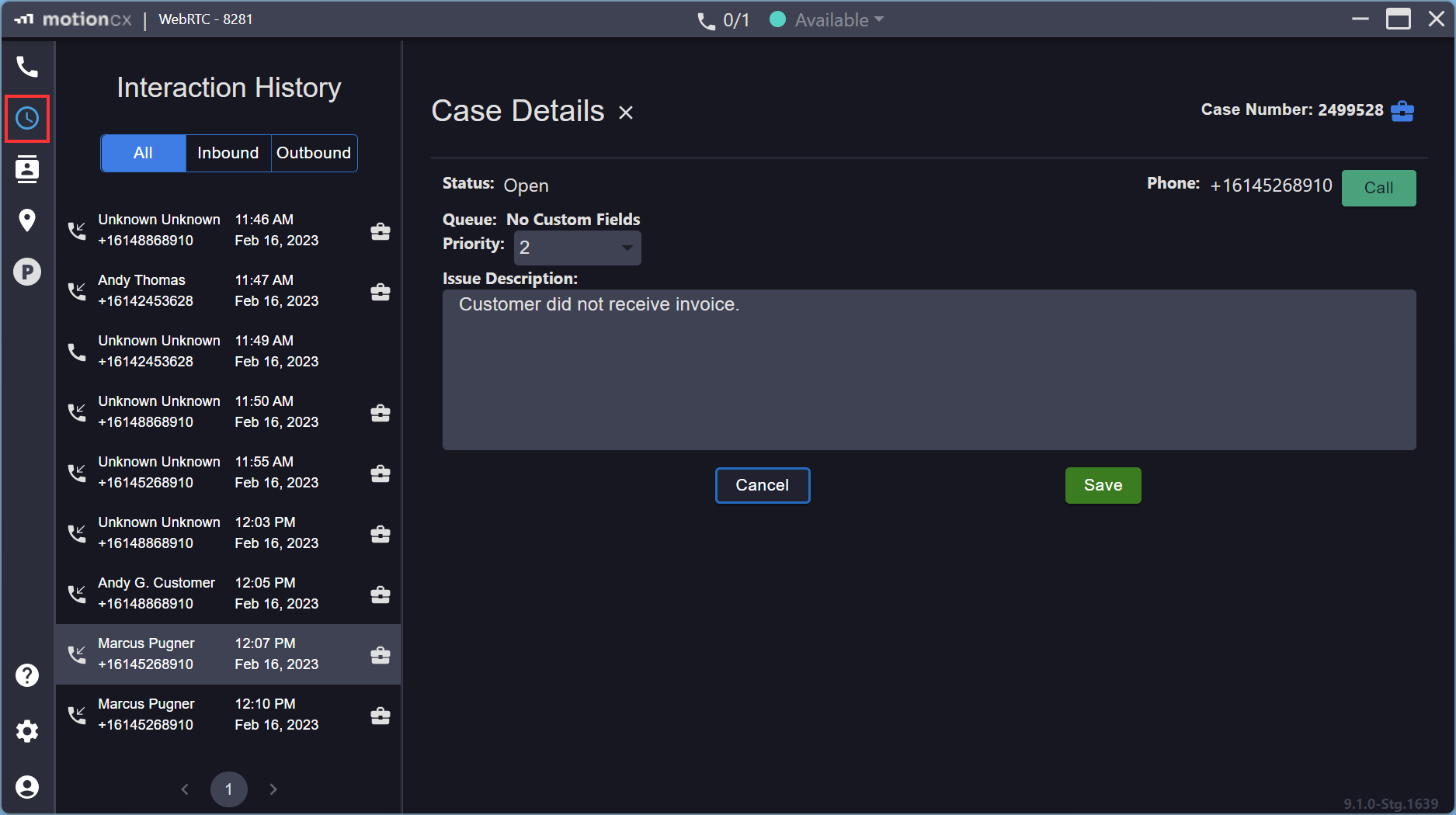Open the location pin icon in sidebar

27,220
